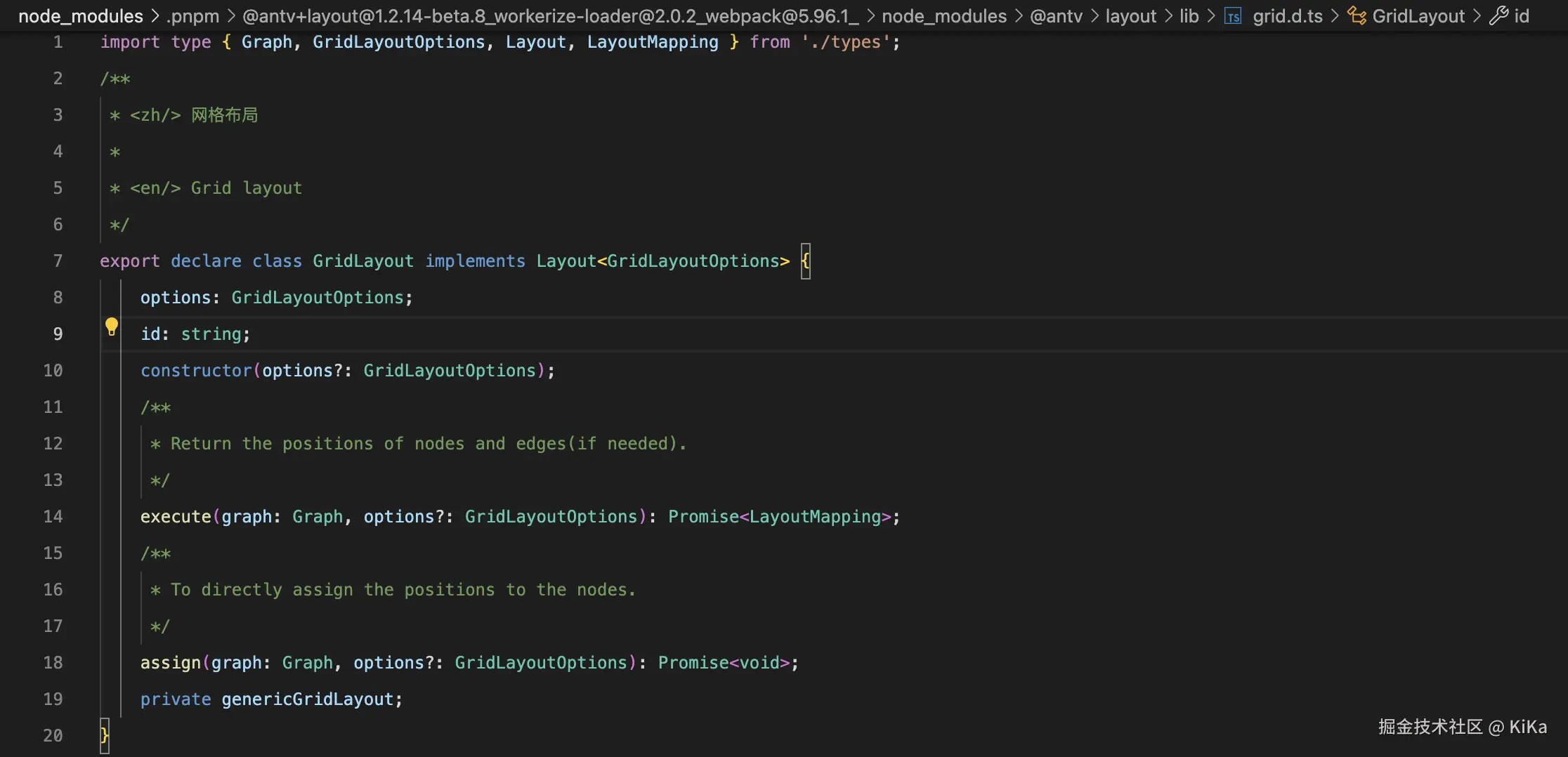Open the grid.d.ts breadcrumb file

pos(1287,15)
